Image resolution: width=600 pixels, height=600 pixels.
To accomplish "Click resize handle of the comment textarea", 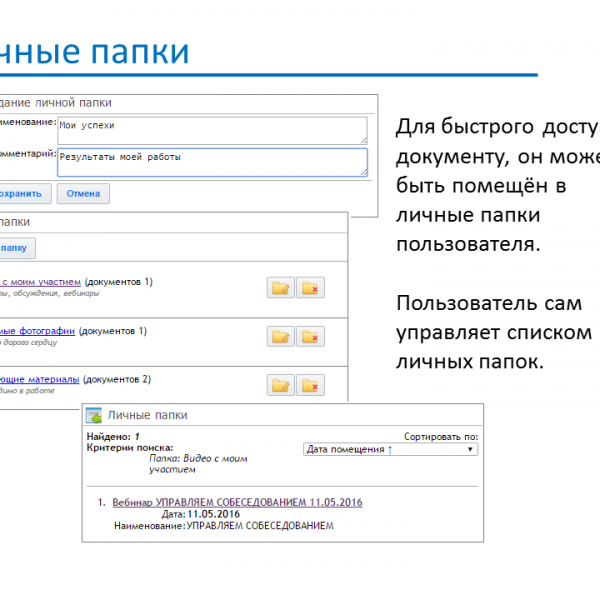I will coord(362,172).
